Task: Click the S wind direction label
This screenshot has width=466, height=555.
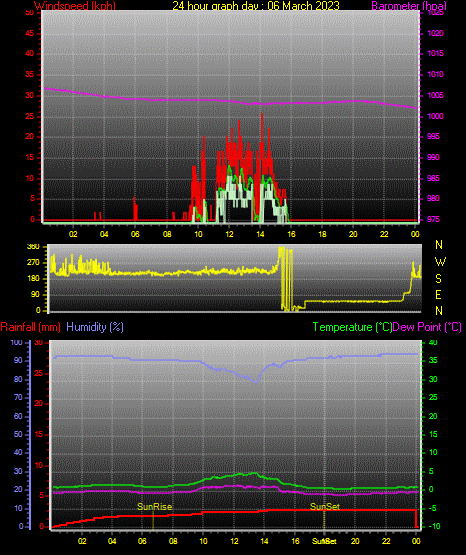Action: (438, 279)
